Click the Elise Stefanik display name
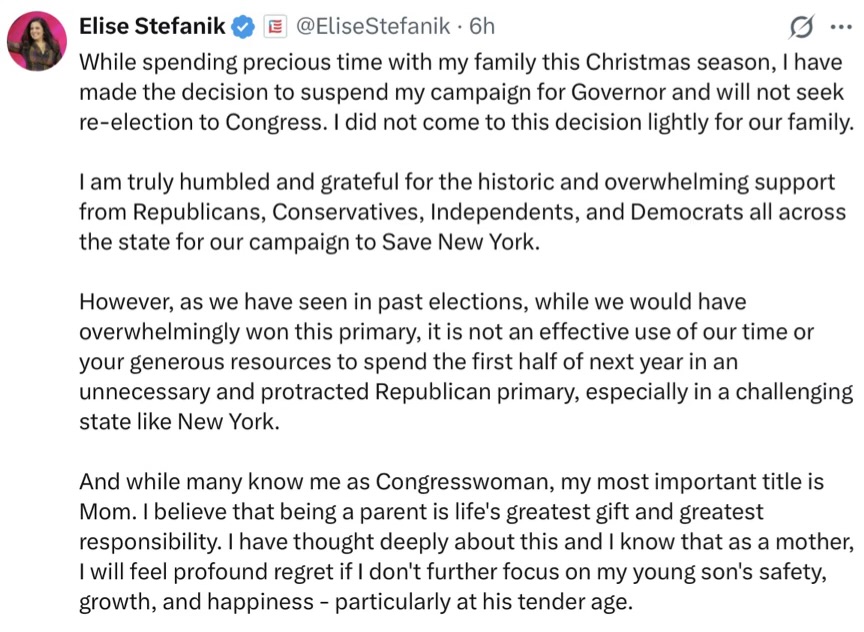864x632 pixels. coord(151,25)
